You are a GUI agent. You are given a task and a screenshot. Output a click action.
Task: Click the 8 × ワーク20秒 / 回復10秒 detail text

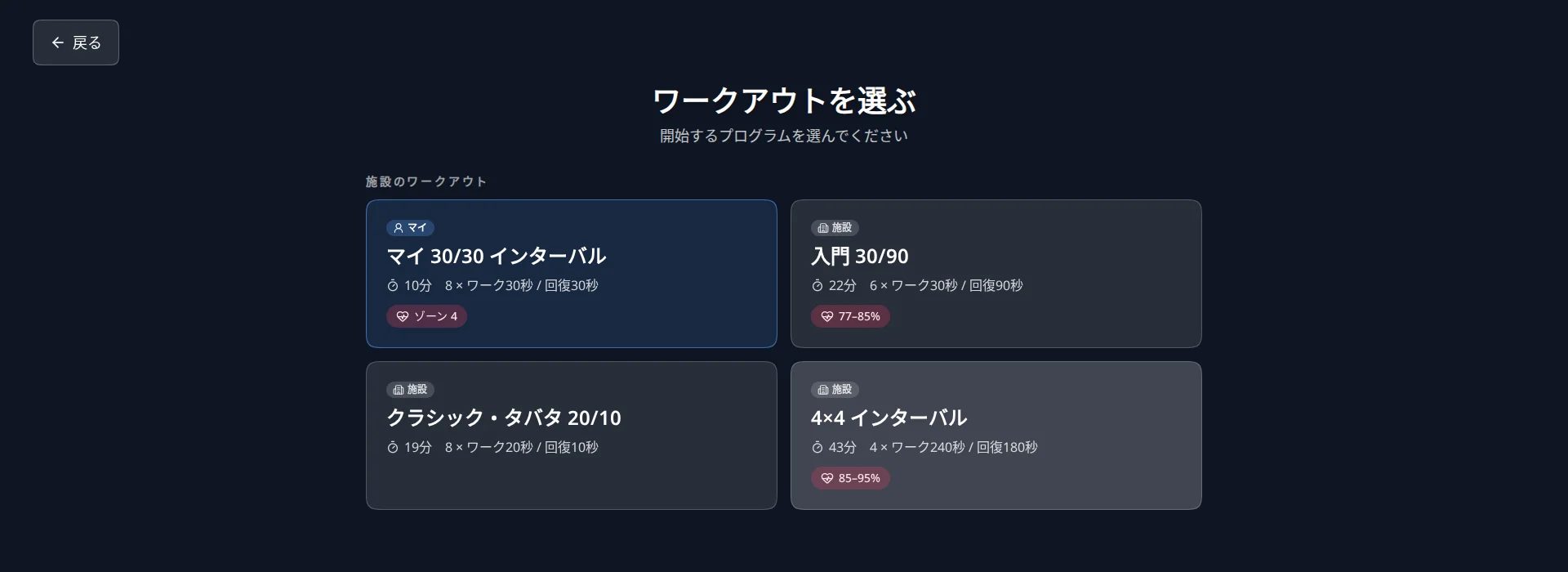(522, 447)
